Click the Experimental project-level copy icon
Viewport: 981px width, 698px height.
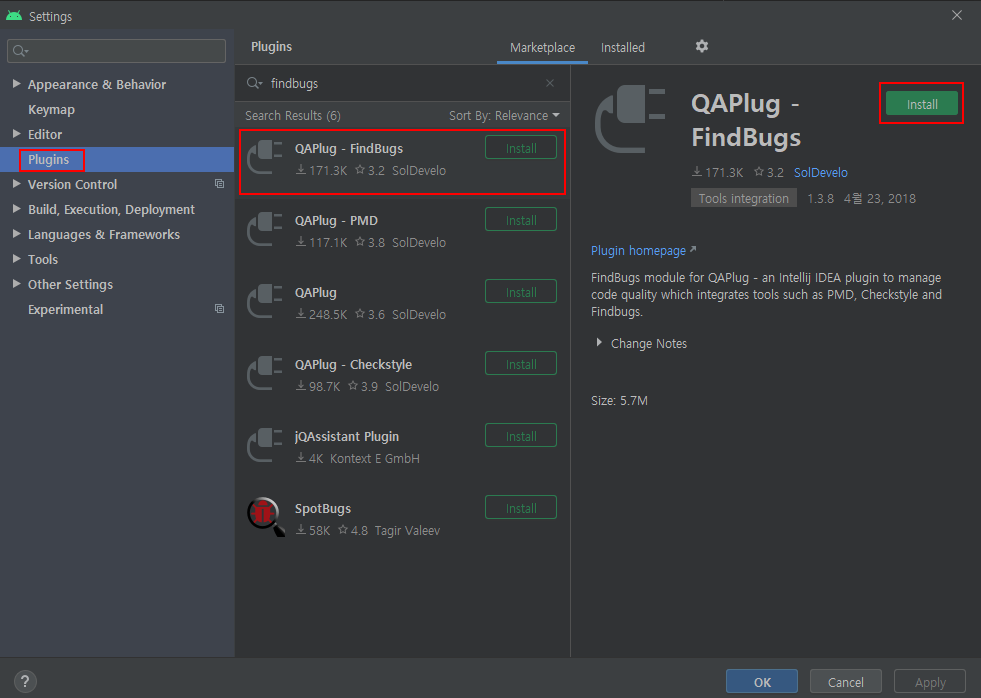pos(220,309)
